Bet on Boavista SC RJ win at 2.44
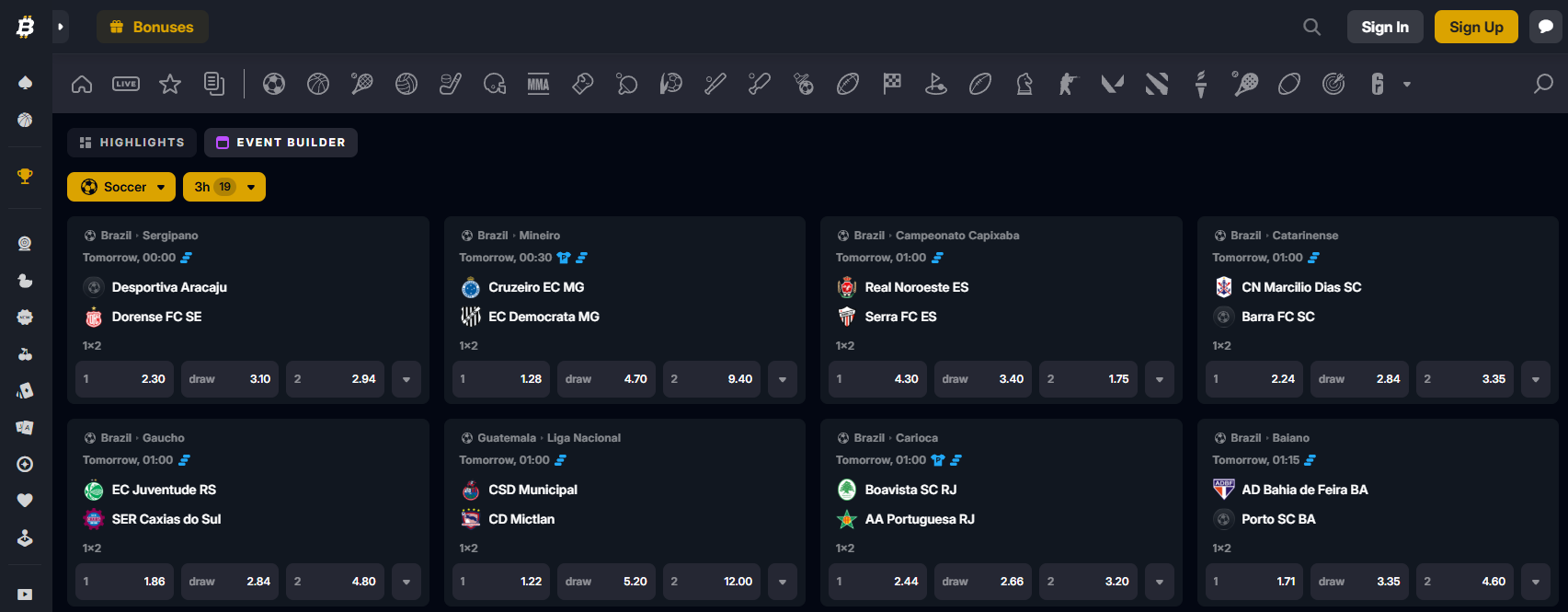The height and width of the screenshot is (612, 1568). click(877, 582)
